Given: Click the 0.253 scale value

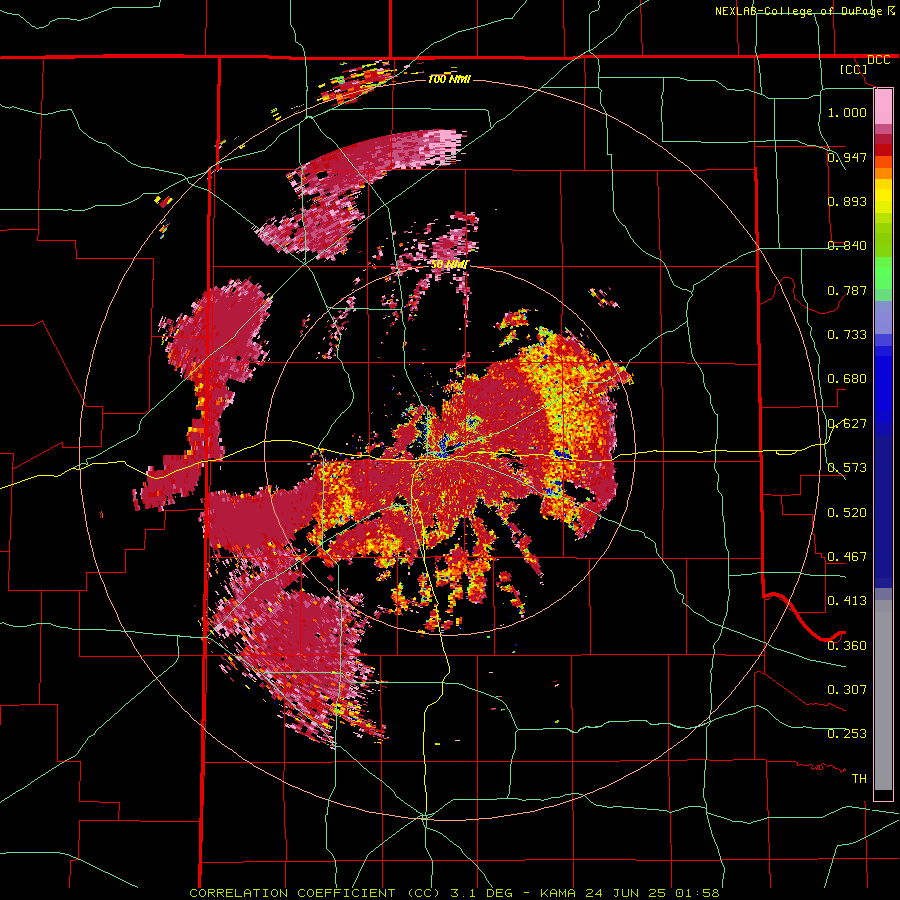Looking at the screenshot, I should 847,734.
